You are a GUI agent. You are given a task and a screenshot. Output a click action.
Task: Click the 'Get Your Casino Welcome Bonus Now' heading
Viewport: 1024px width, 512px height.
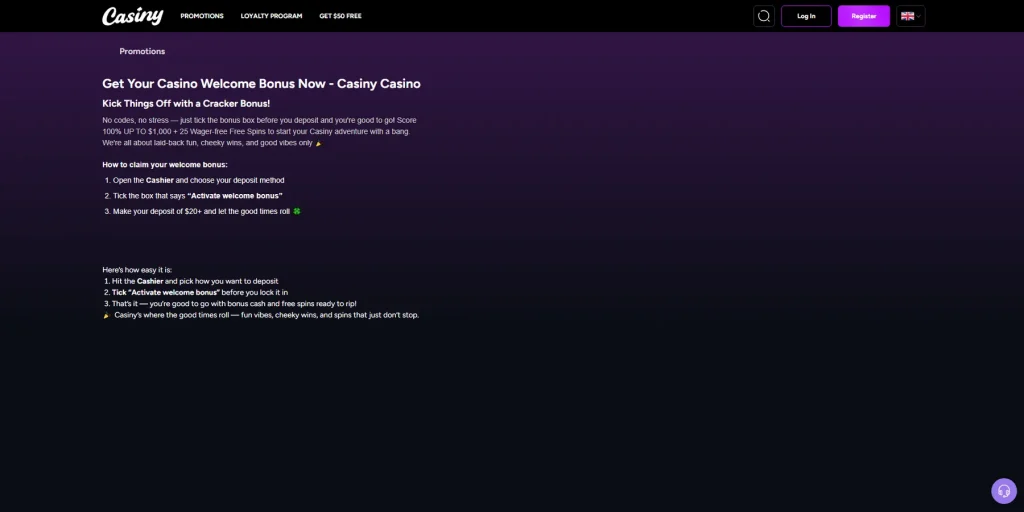pos(261,84)
